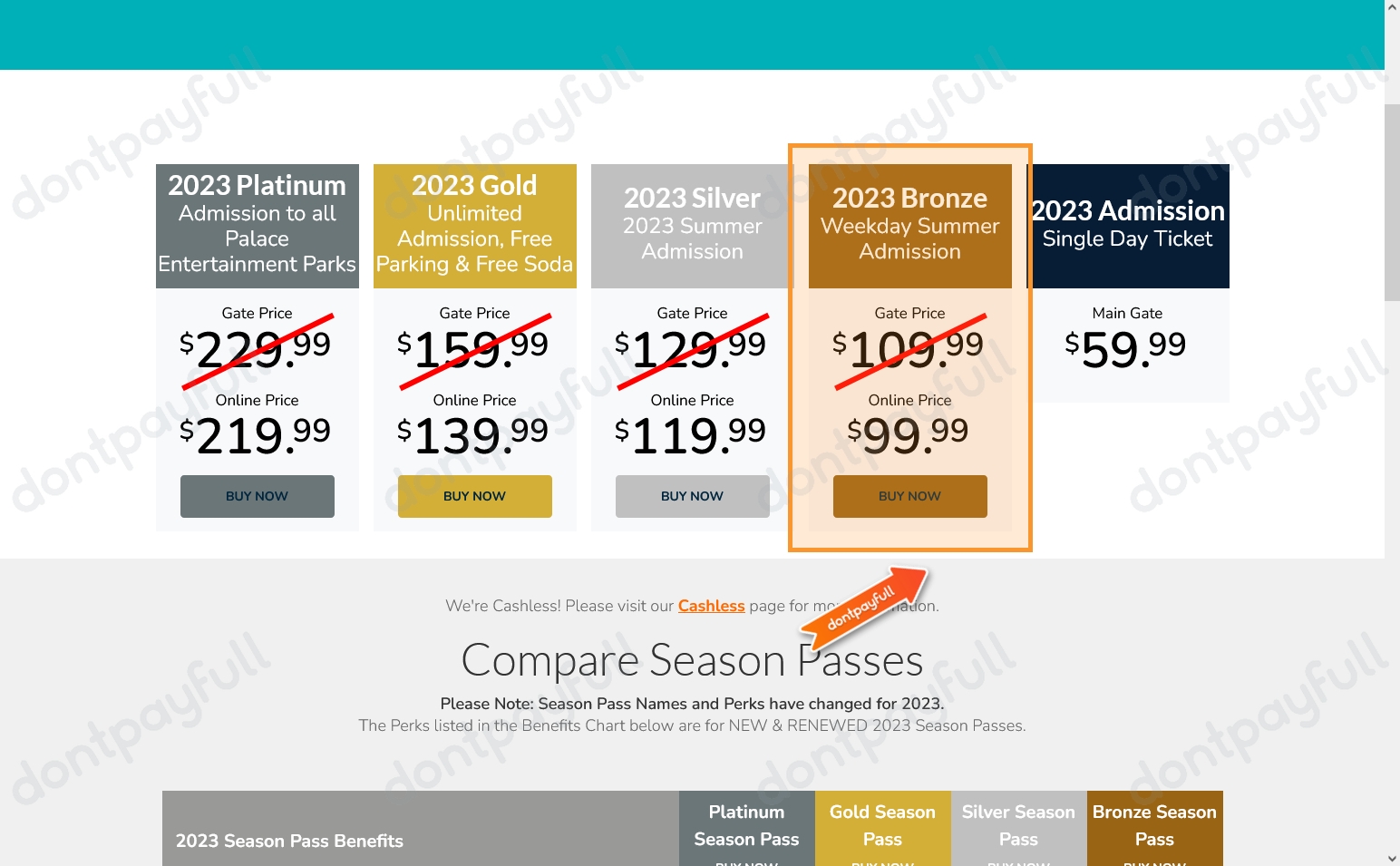This screenshot has height=866, width=1400.
Task: Open the Cashless page link
Action: coord(711,606)
